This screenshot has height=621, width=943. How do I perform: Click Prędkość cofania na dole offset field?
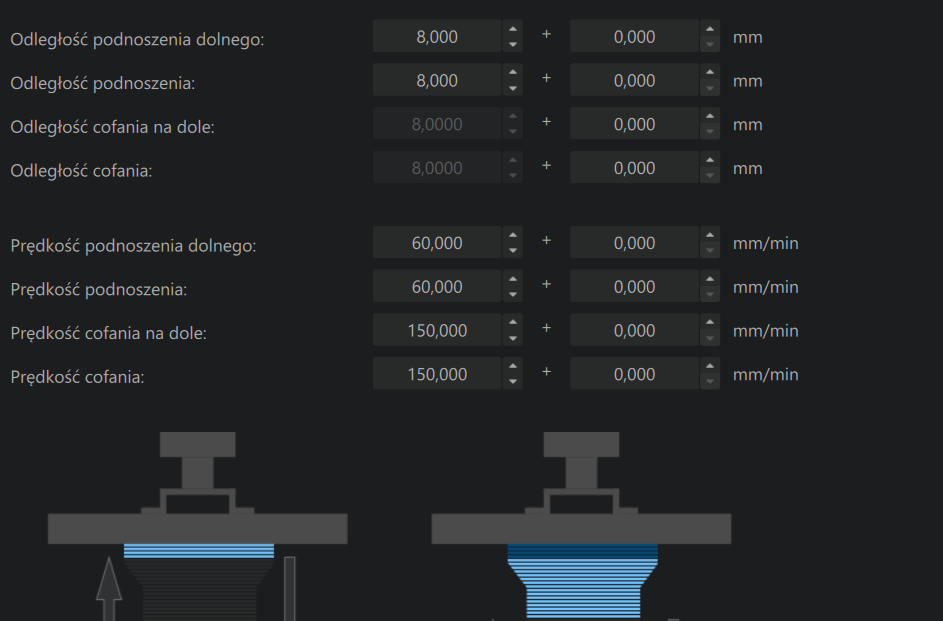tap(634, 330)
